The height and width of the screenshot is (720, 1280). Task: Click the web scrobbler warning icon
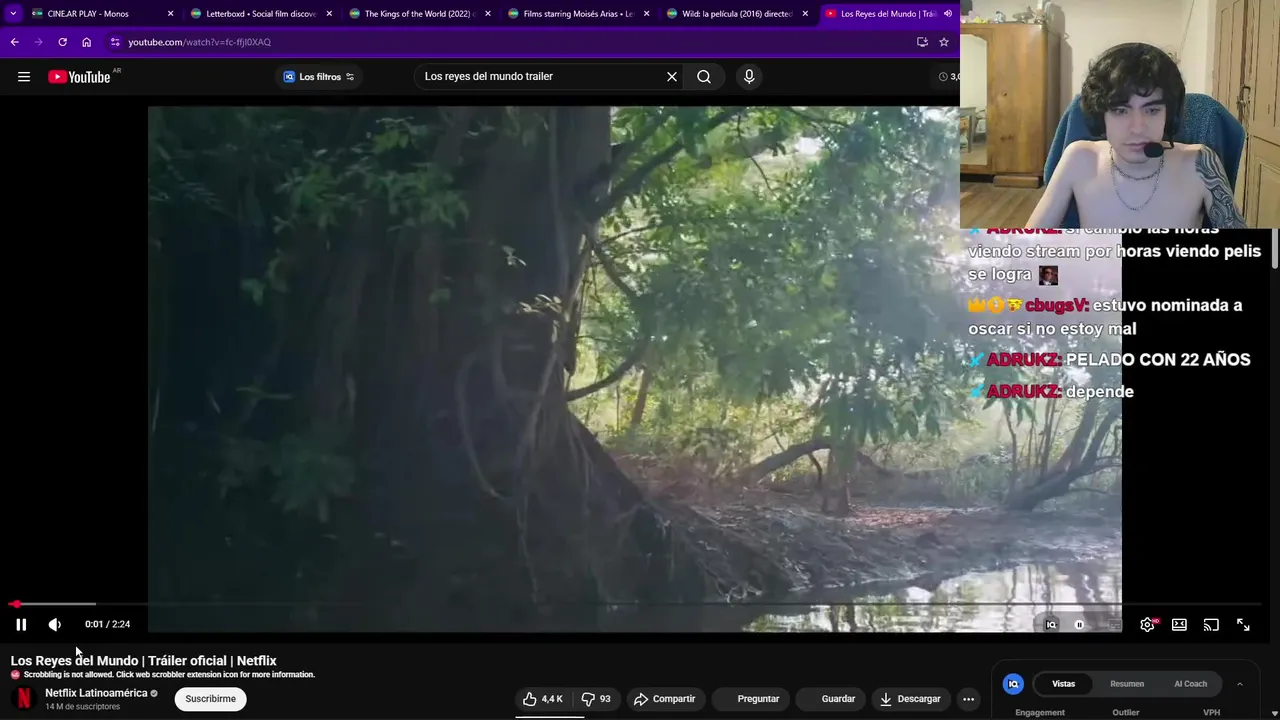[15, 675]
